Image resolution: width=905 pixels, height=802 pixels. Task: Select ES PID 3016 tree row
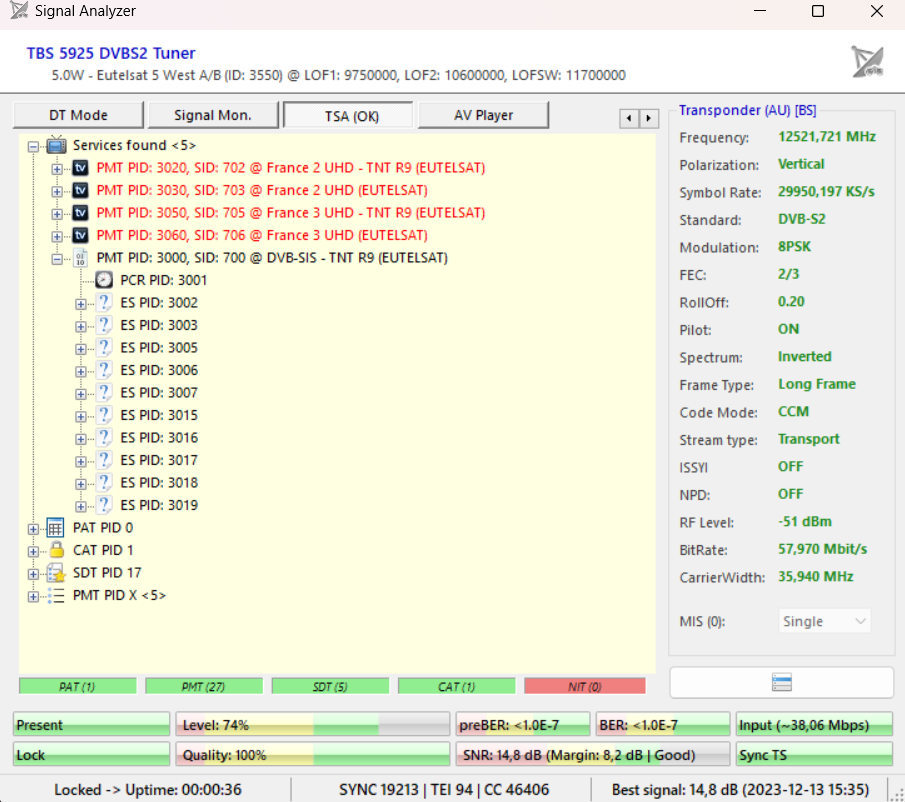(159, 437)
